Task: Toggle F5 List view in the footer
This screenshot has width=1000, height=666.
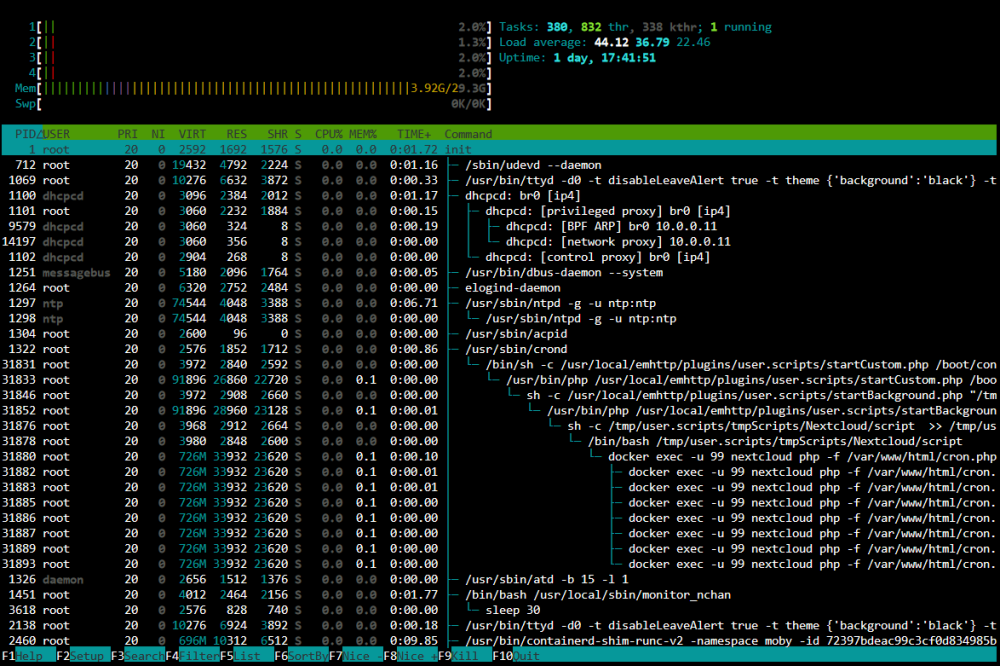Action: click(247, 656)
